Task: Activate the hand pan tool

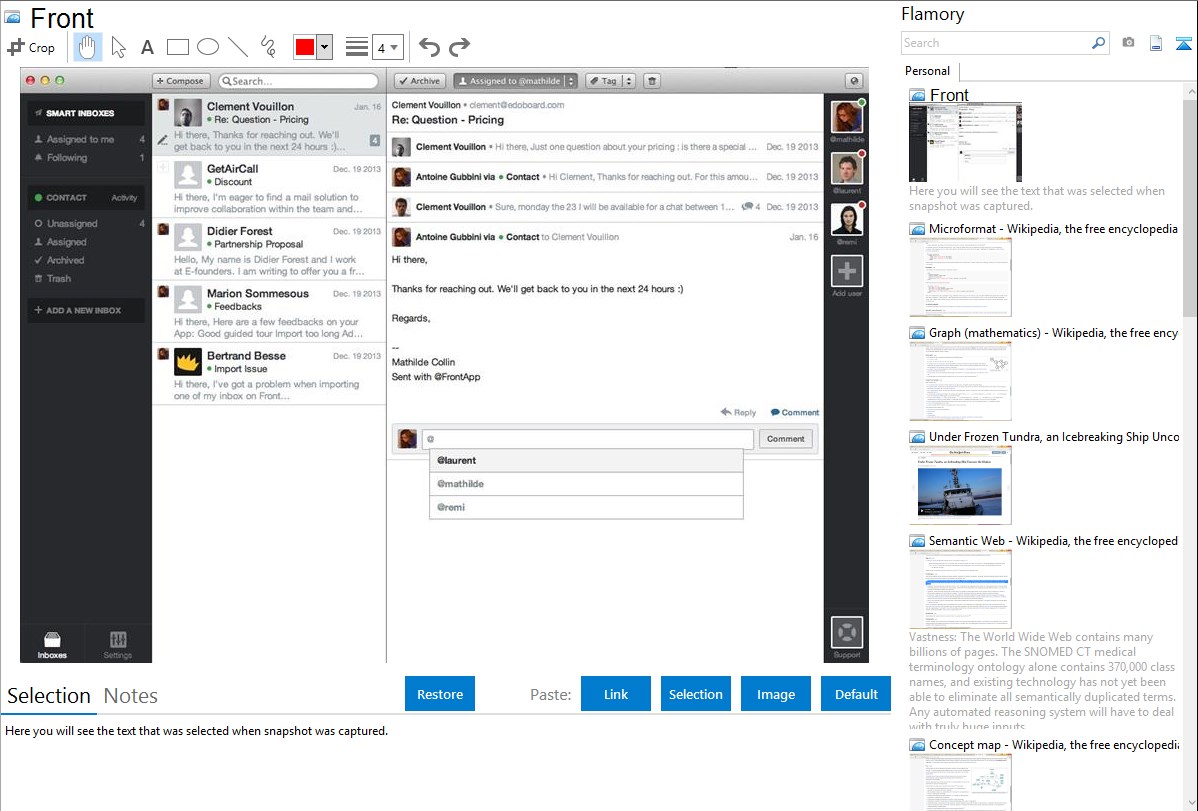Action: tap(88, 47)
